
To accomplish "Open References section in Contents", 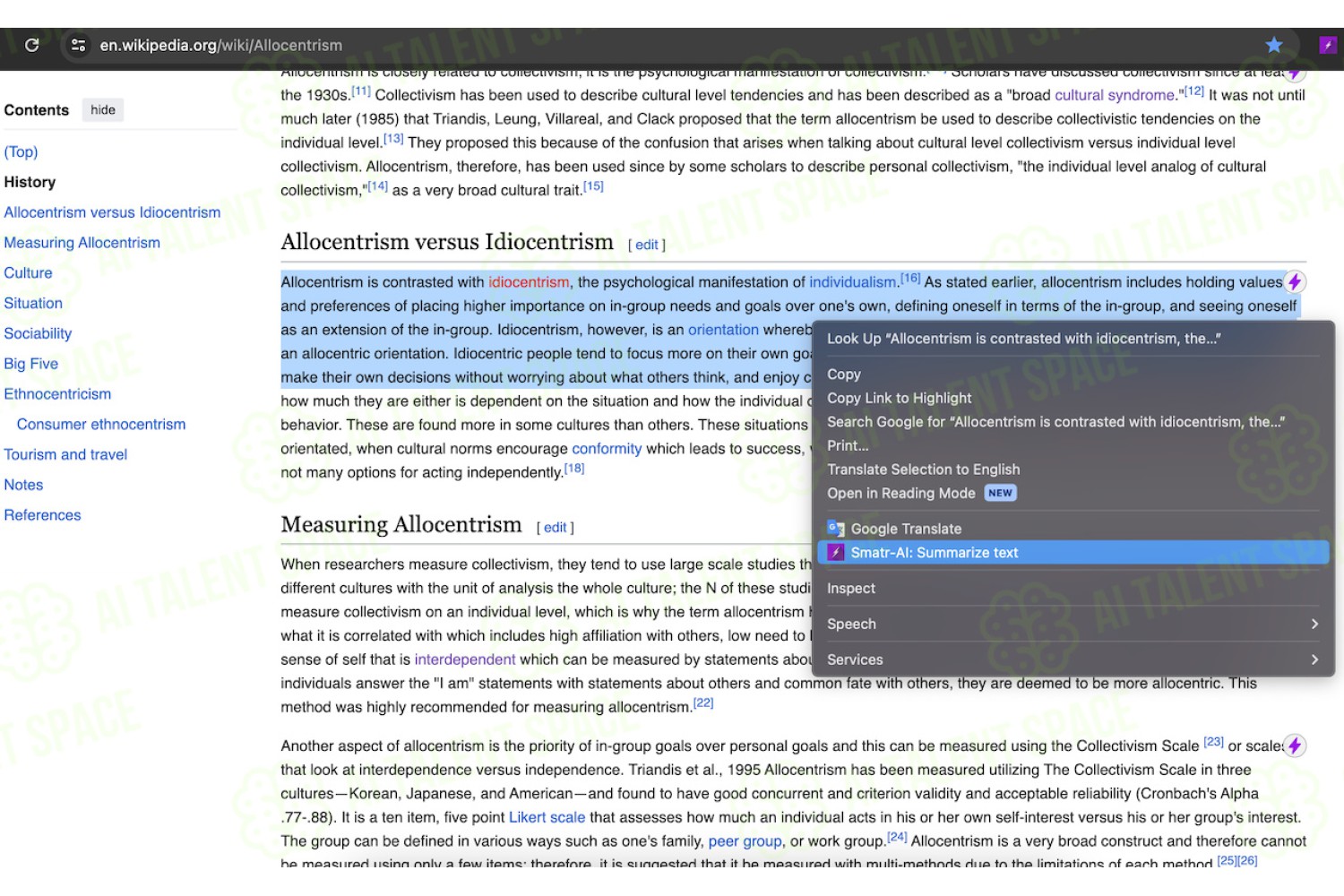I will coord(42,515).
